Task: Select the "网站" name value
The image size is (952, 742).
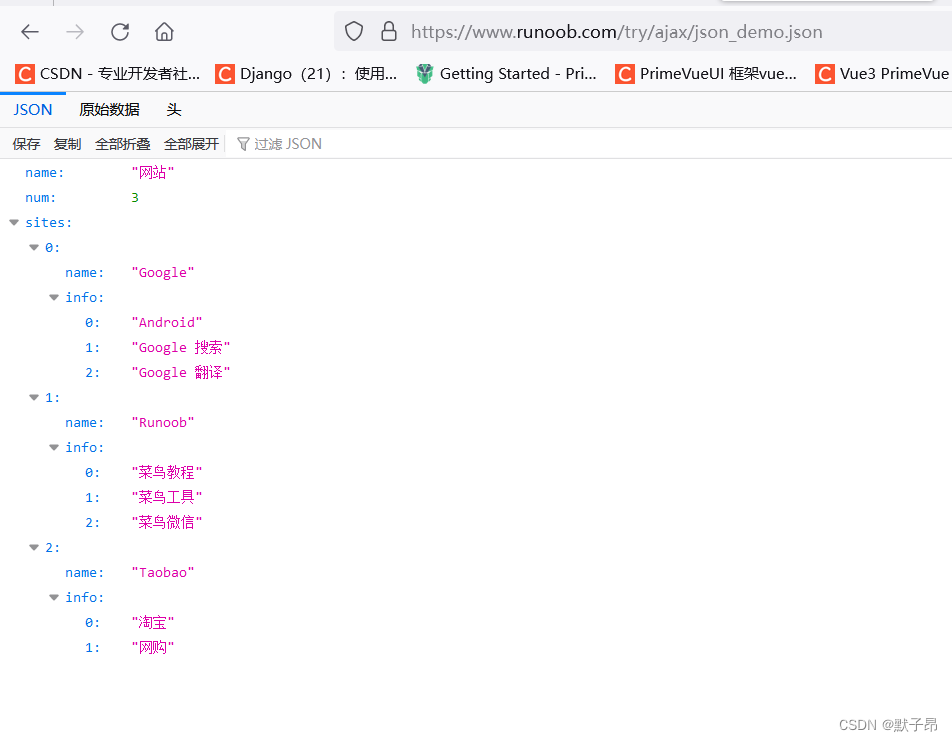Action: pos(153,172)
